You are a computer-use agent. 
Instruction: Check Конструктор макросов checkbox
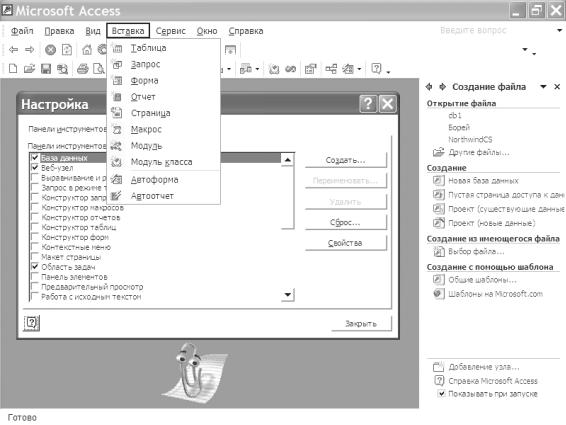pos(35,208)
